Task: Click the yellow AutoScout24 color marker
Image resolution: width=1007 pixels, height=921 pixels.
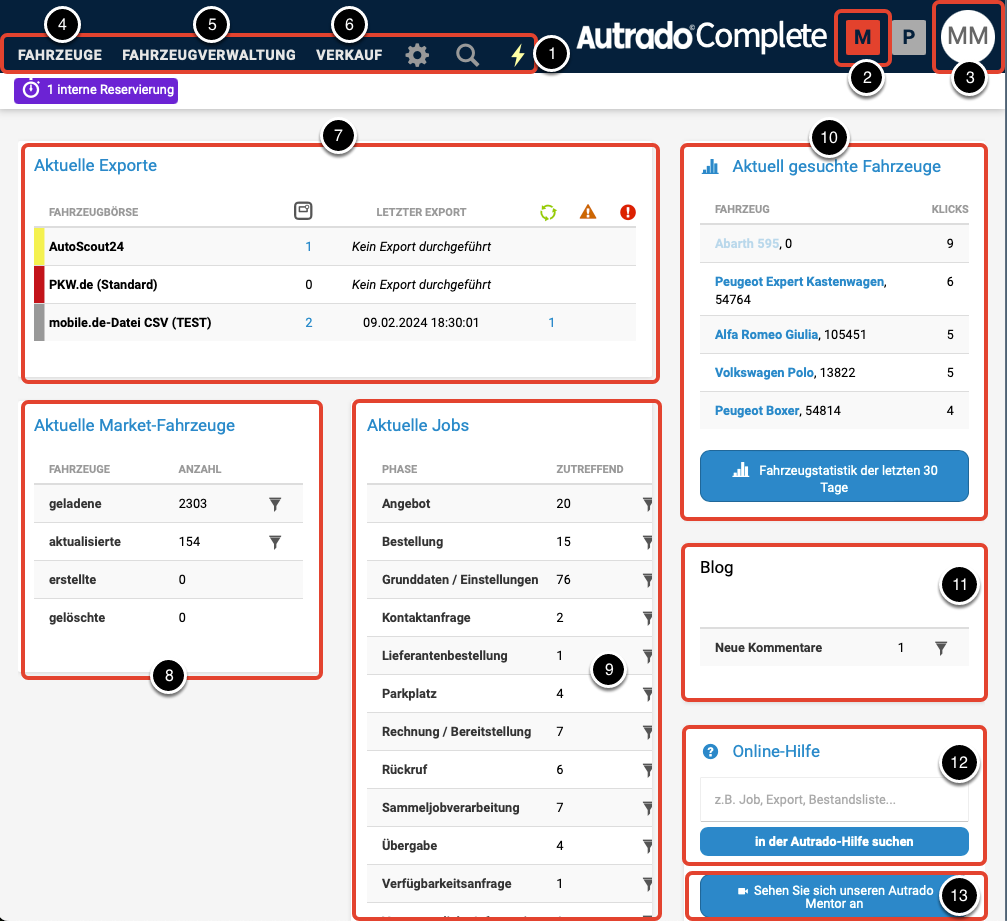Action: [39, 246]
